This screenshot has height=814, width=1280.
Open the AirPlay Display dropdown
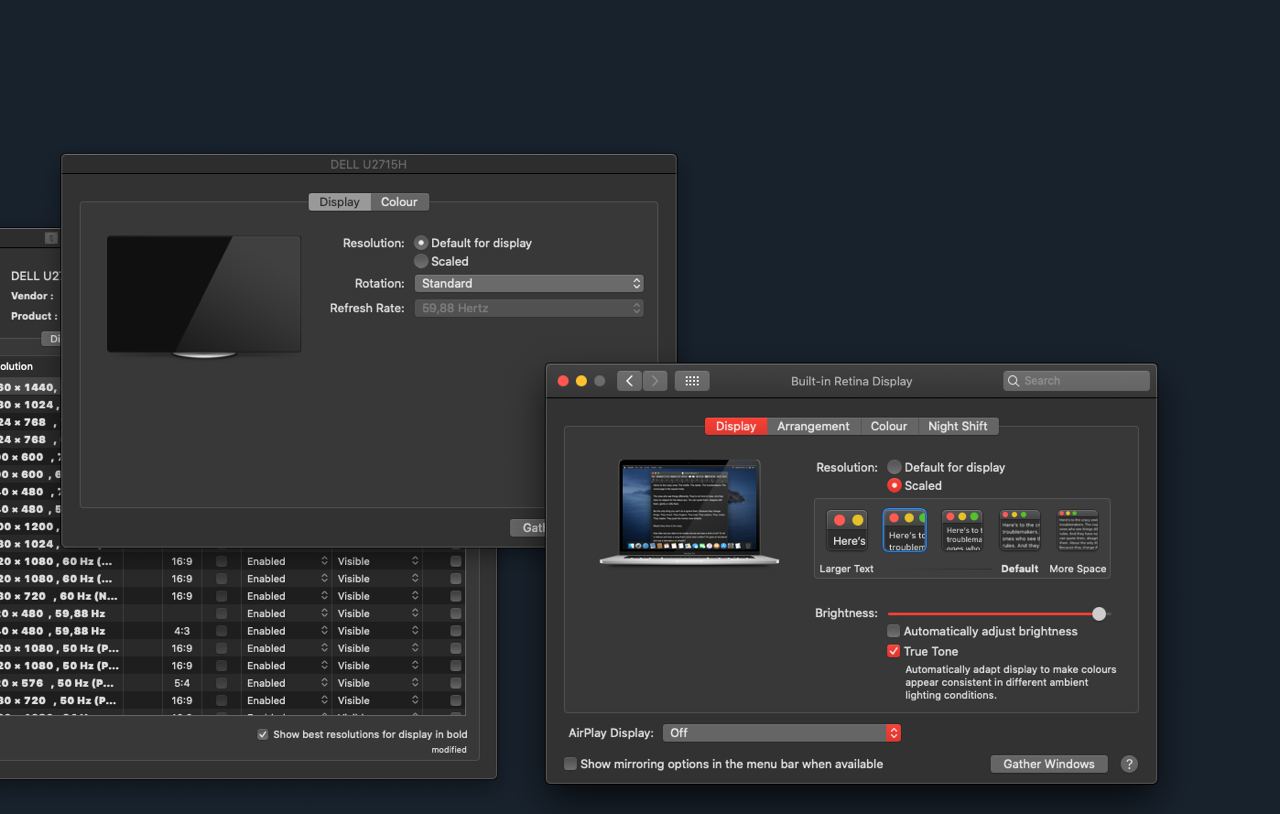(781, 733)
